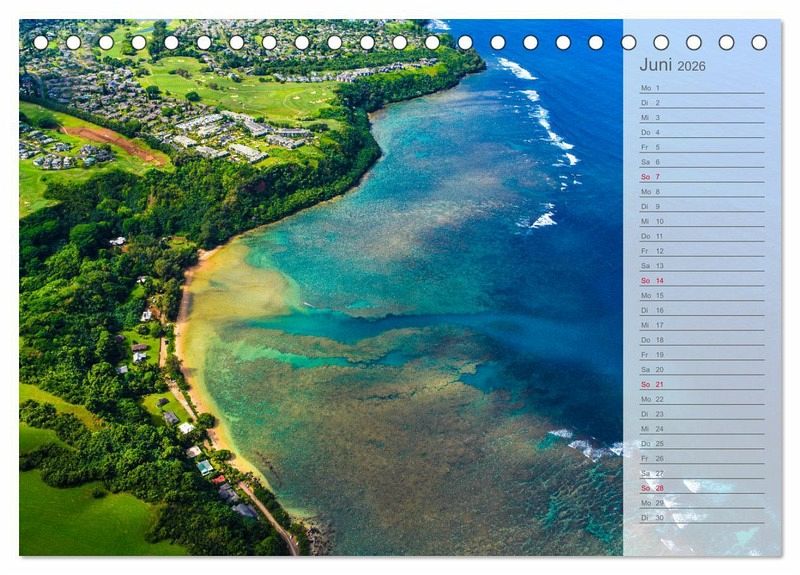Select the row 'Do 11'

(x=702, y=236)
